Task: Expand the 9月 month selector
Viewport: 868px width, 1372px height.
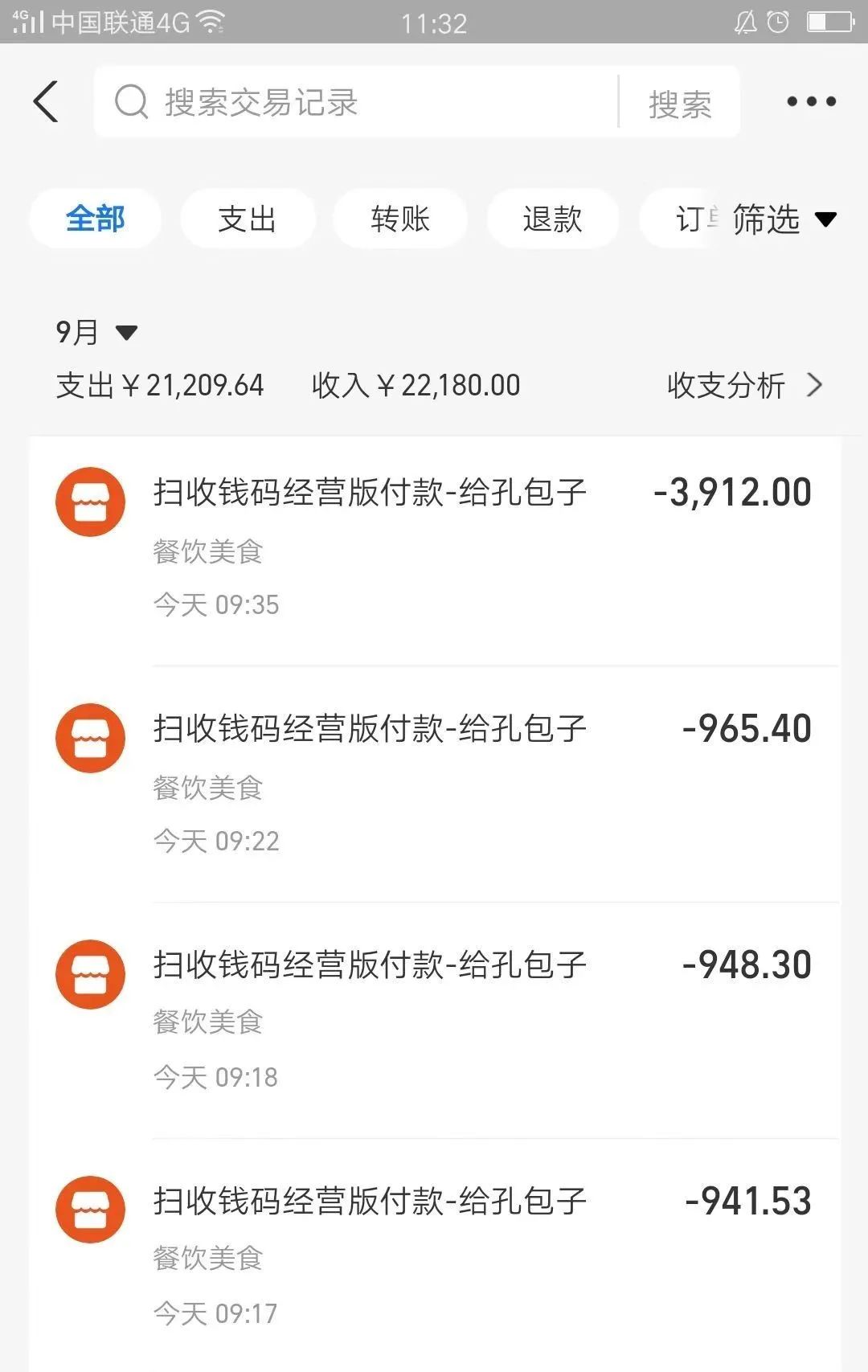Action: coord(96,332)
